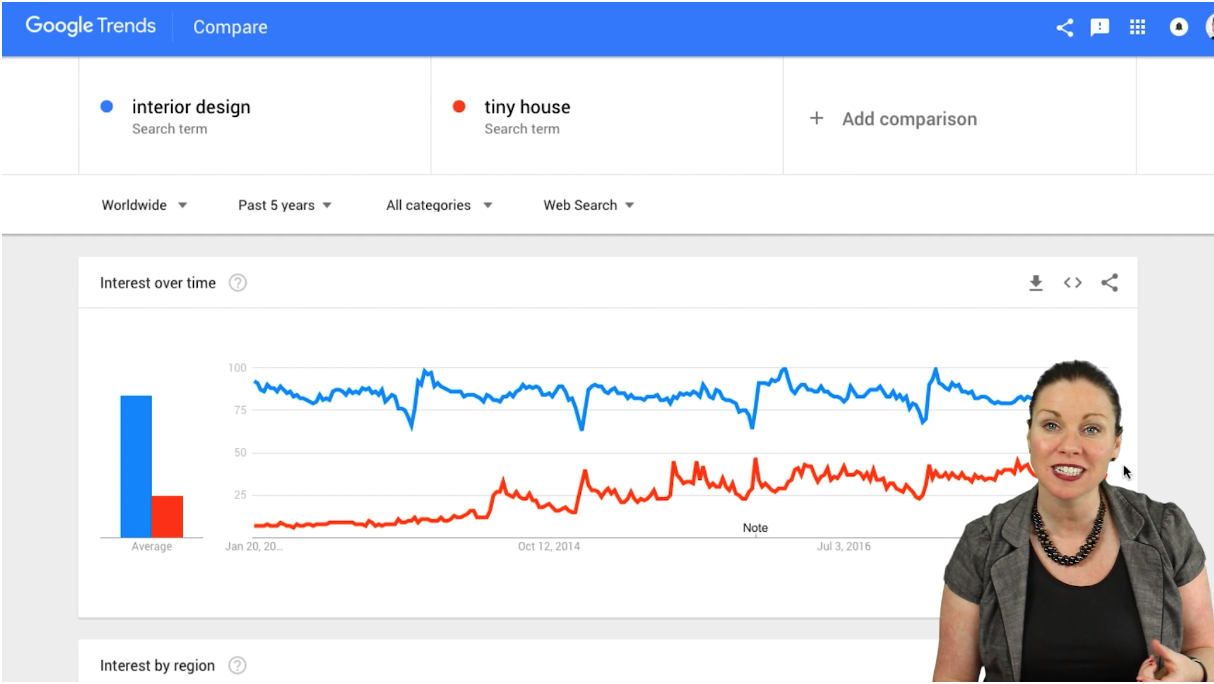Click the share icon in the header
1214x684 pixels.
[1064, 28]
